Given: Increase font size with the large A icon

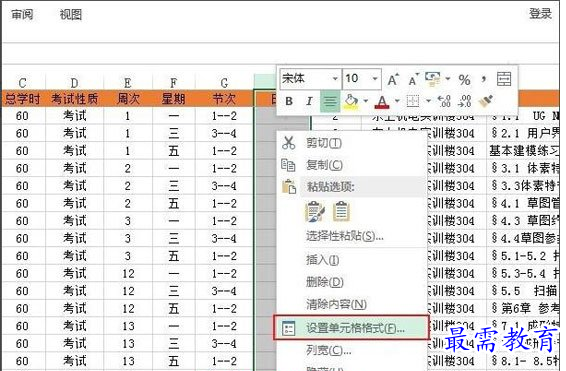Looking at the screenshot, I should tap(393, 79).
